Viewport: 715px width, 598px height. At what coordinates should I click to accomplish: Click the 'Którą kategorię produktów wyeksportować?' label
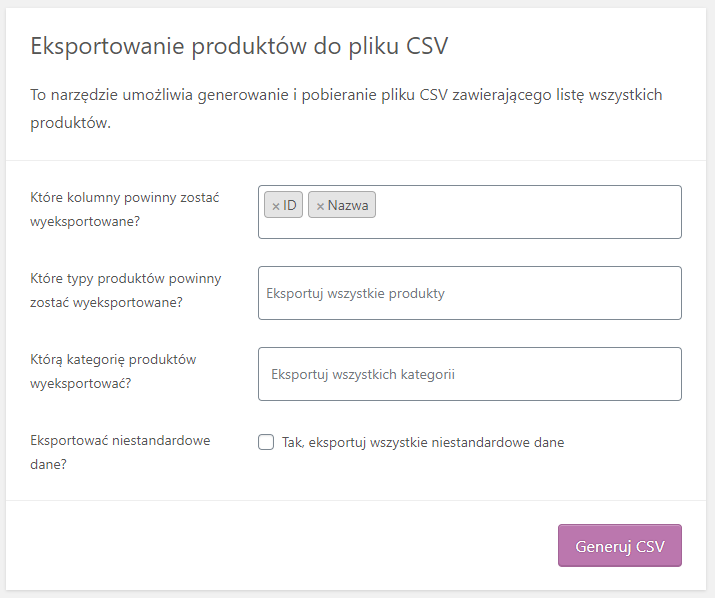click(113, 371)
